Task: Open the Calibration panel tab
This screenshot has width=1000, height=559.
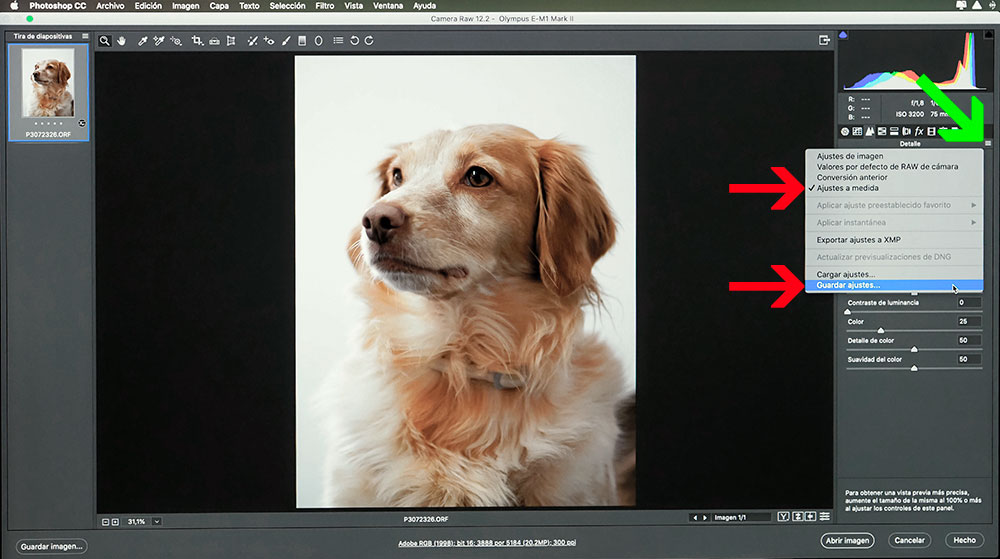Action: coord(931,131)
